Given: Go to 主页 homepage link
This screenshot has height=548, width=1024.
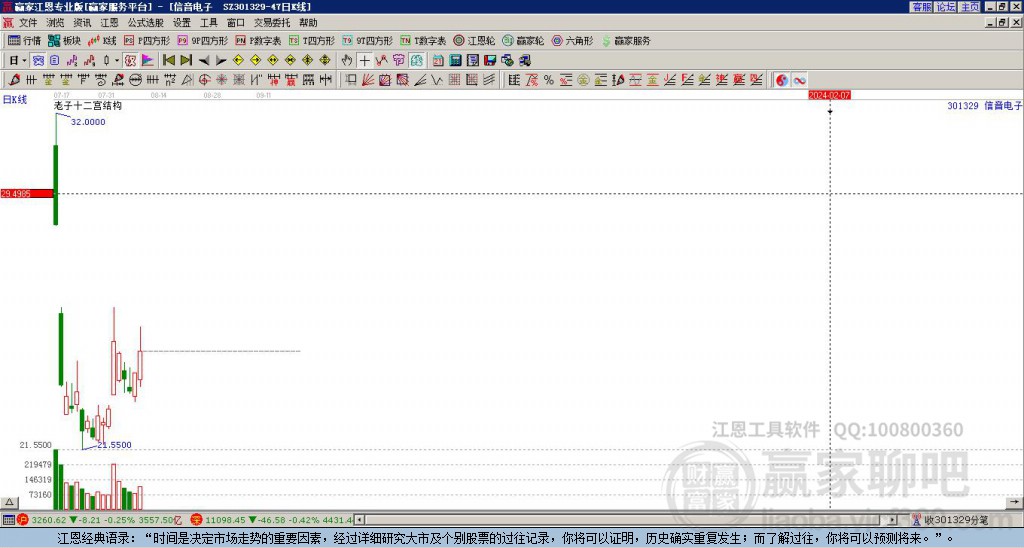Looking at the screenshot, I should (x=970, y=7).
